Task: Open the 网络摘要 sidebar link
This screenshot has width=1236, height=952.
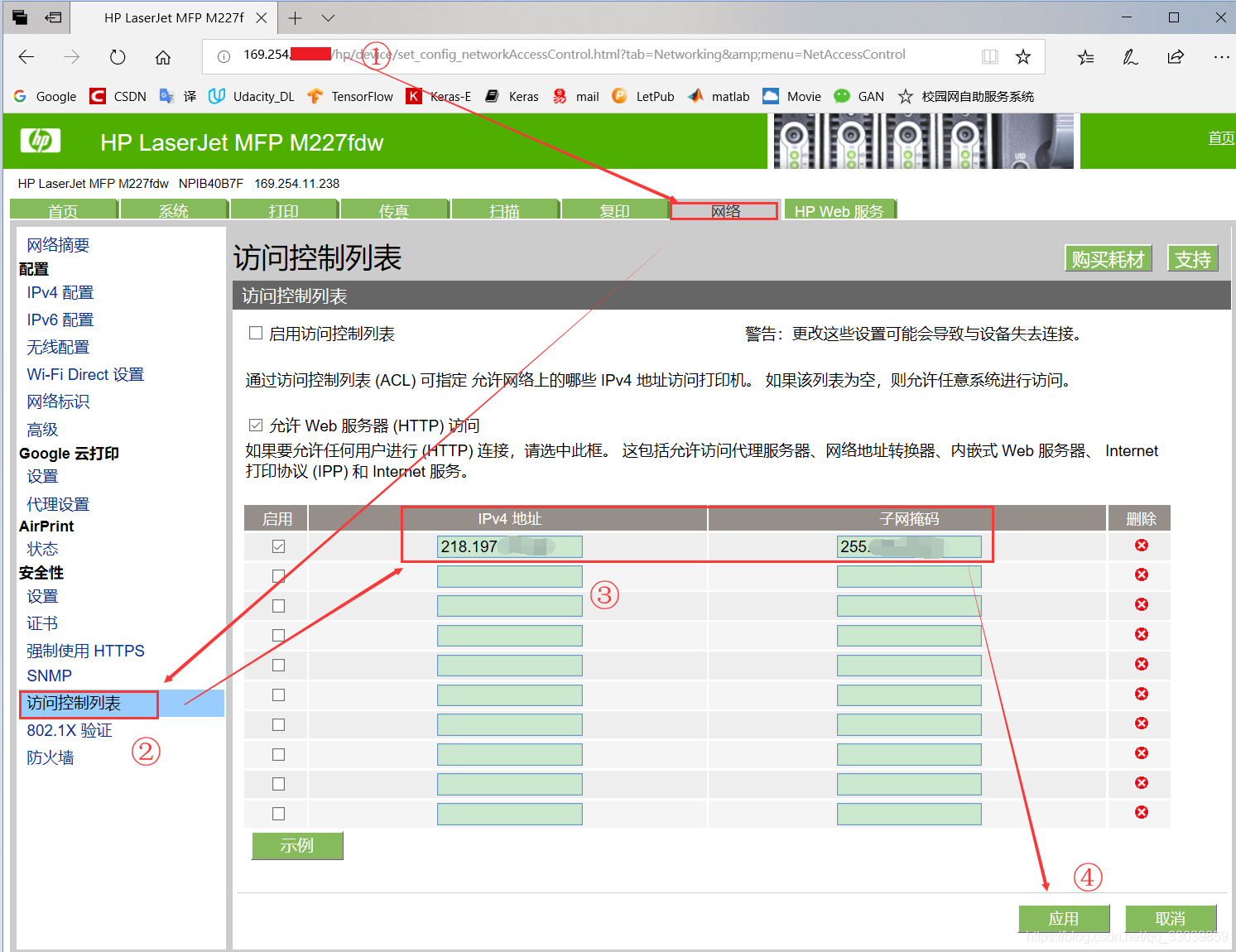Action: pyautogui.click(x=58, y=245)
